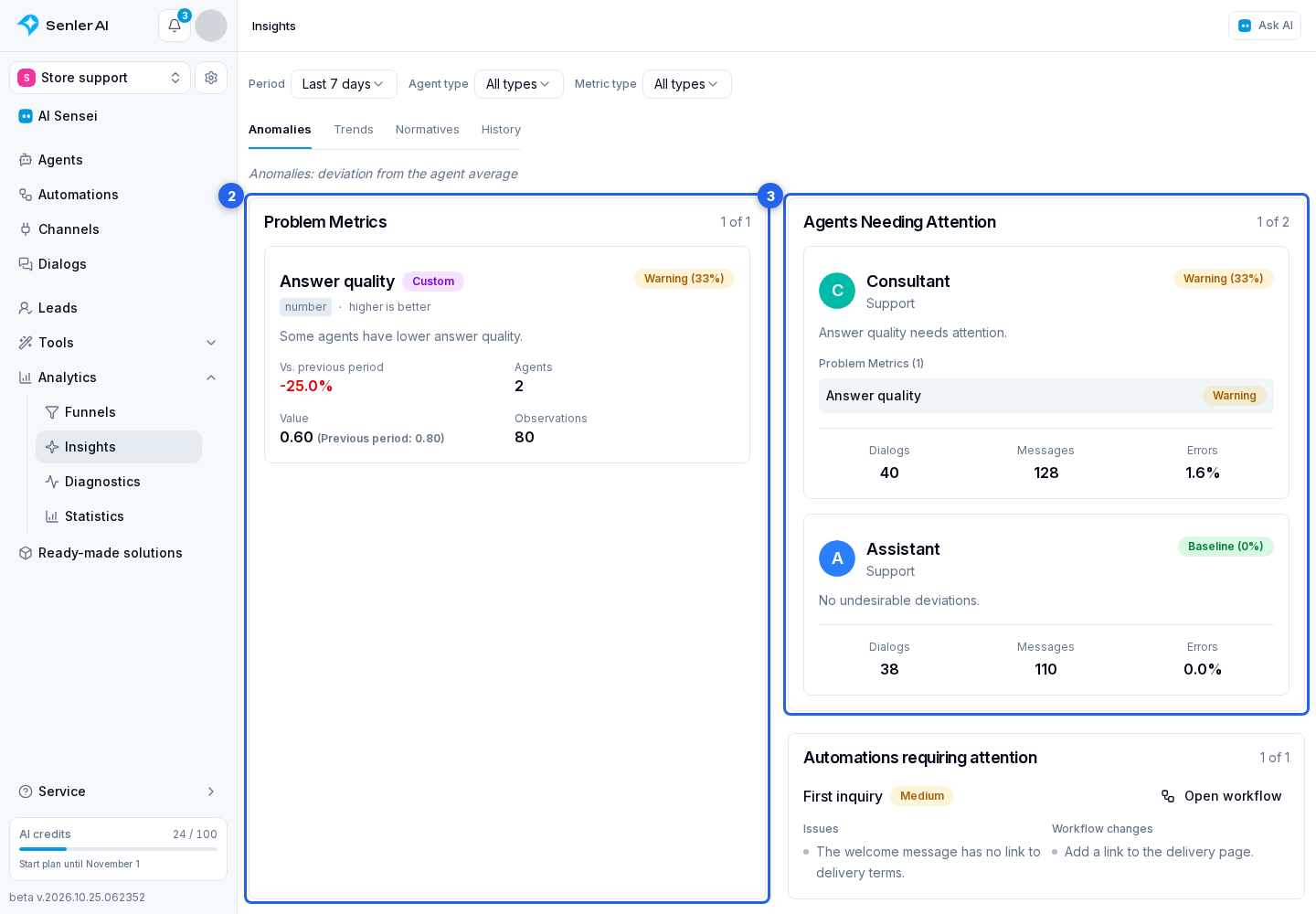This screenshot has height=914, width=1316.
Task: Open the Agent type dropdown
Action: tap(518, 84)
